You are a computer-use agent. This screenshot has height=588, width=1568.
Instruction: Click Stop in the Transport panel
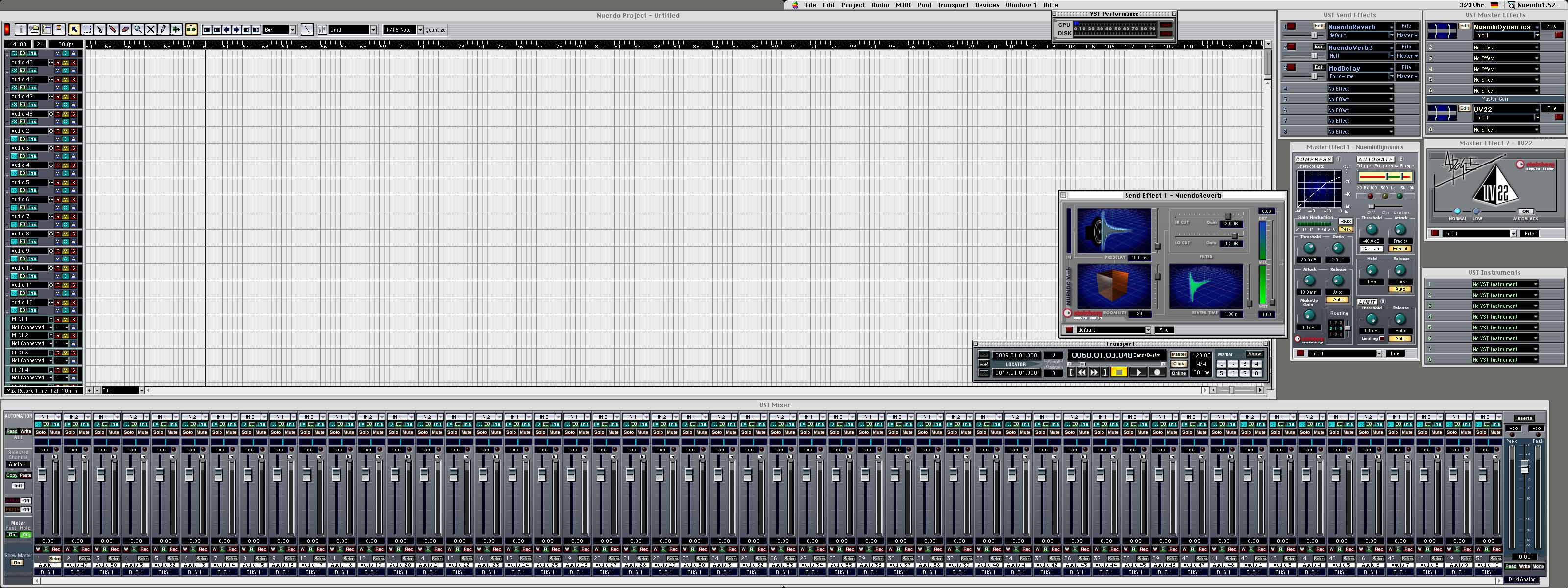[x=1118, y=372]
